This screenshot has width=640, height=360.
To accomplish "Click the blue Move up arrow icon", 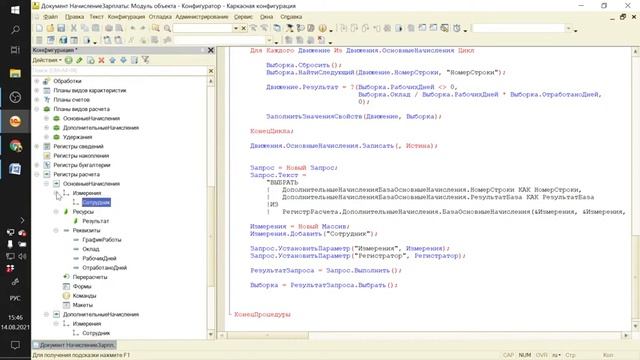I will (x=112, y=60).
